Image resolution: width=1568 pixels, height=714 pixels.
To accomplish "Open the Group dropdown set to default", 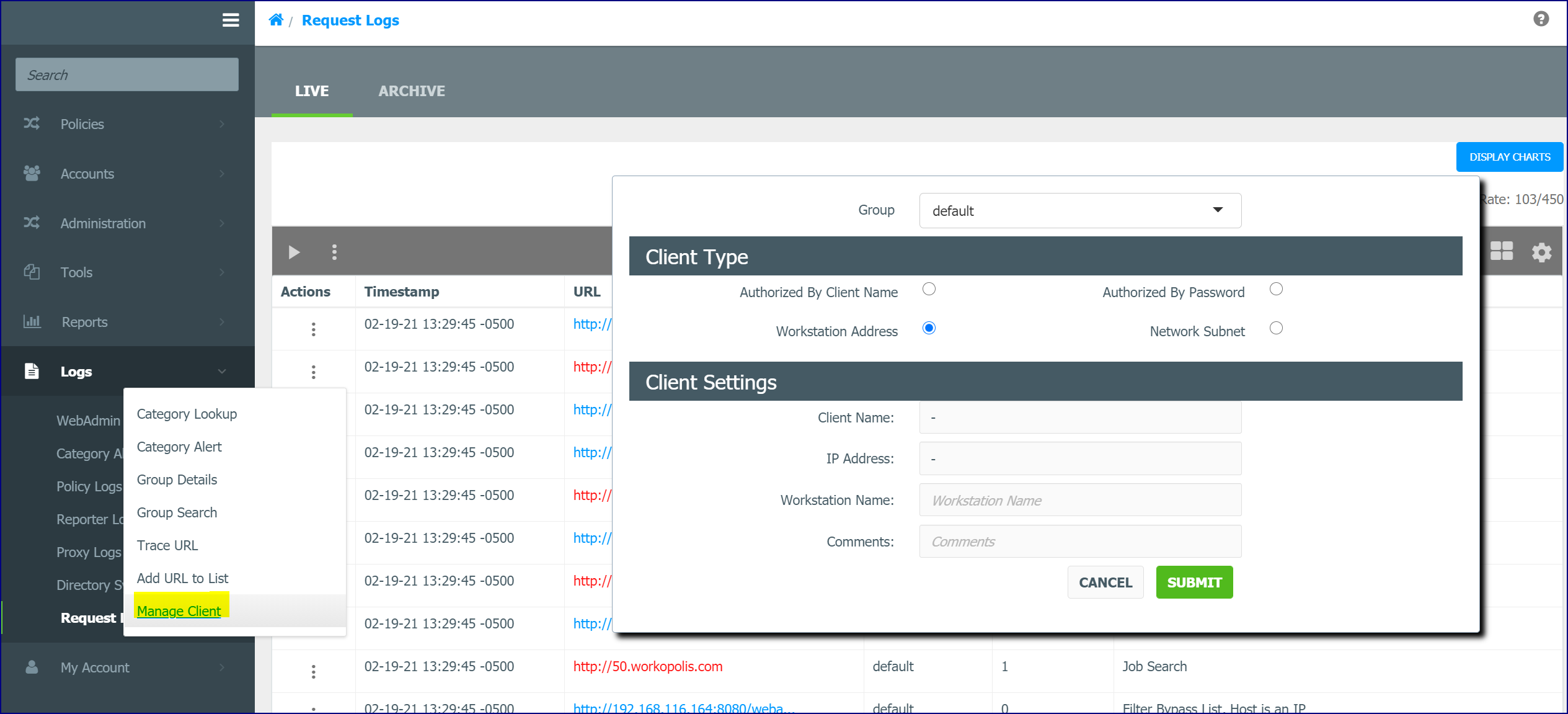I will coord(1080,211).
